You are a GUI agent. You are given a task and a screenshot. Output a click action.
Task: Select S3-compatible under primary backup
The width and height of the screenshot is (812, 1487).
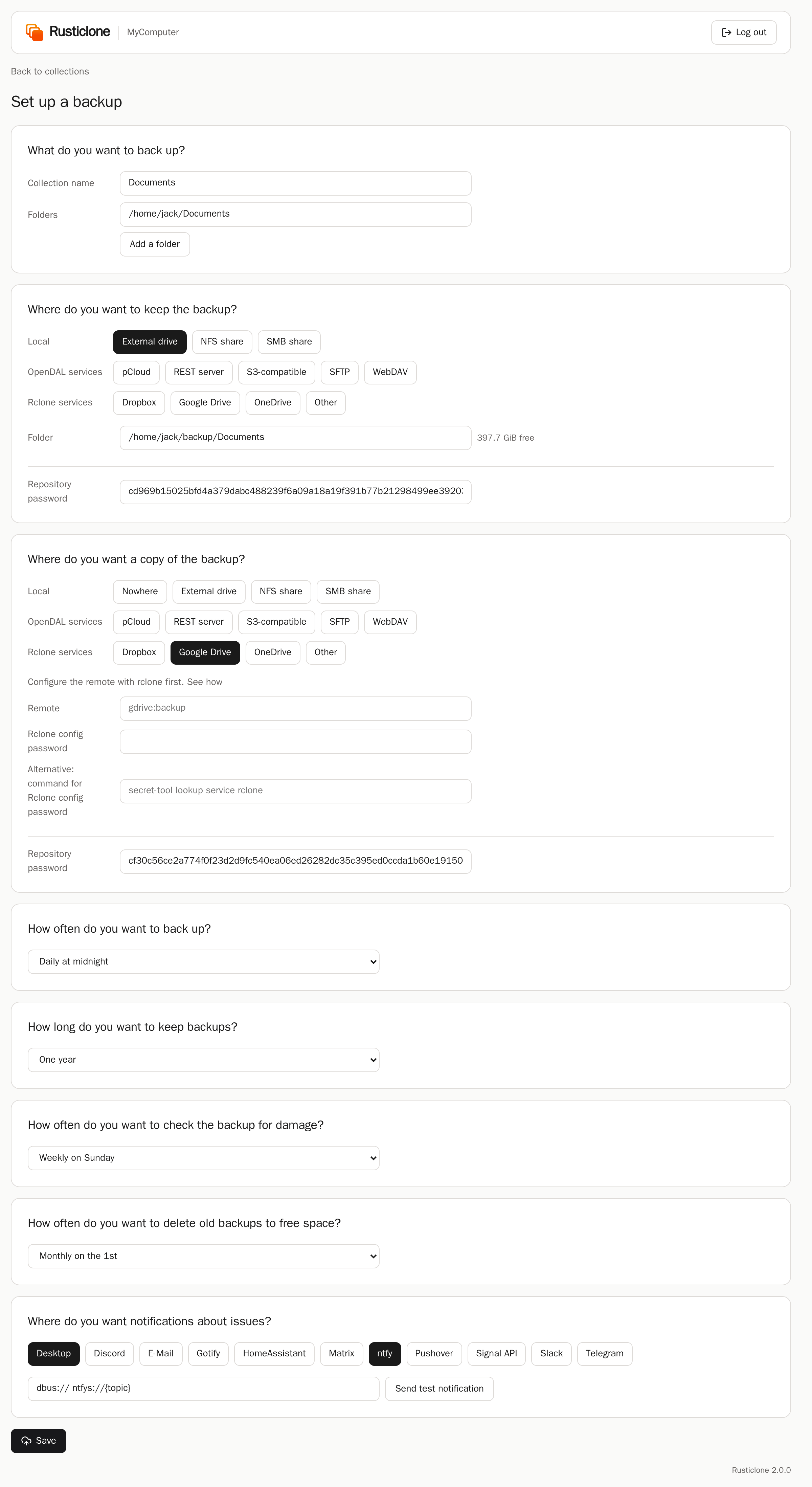pyautogui.click(x=276, y=372)
